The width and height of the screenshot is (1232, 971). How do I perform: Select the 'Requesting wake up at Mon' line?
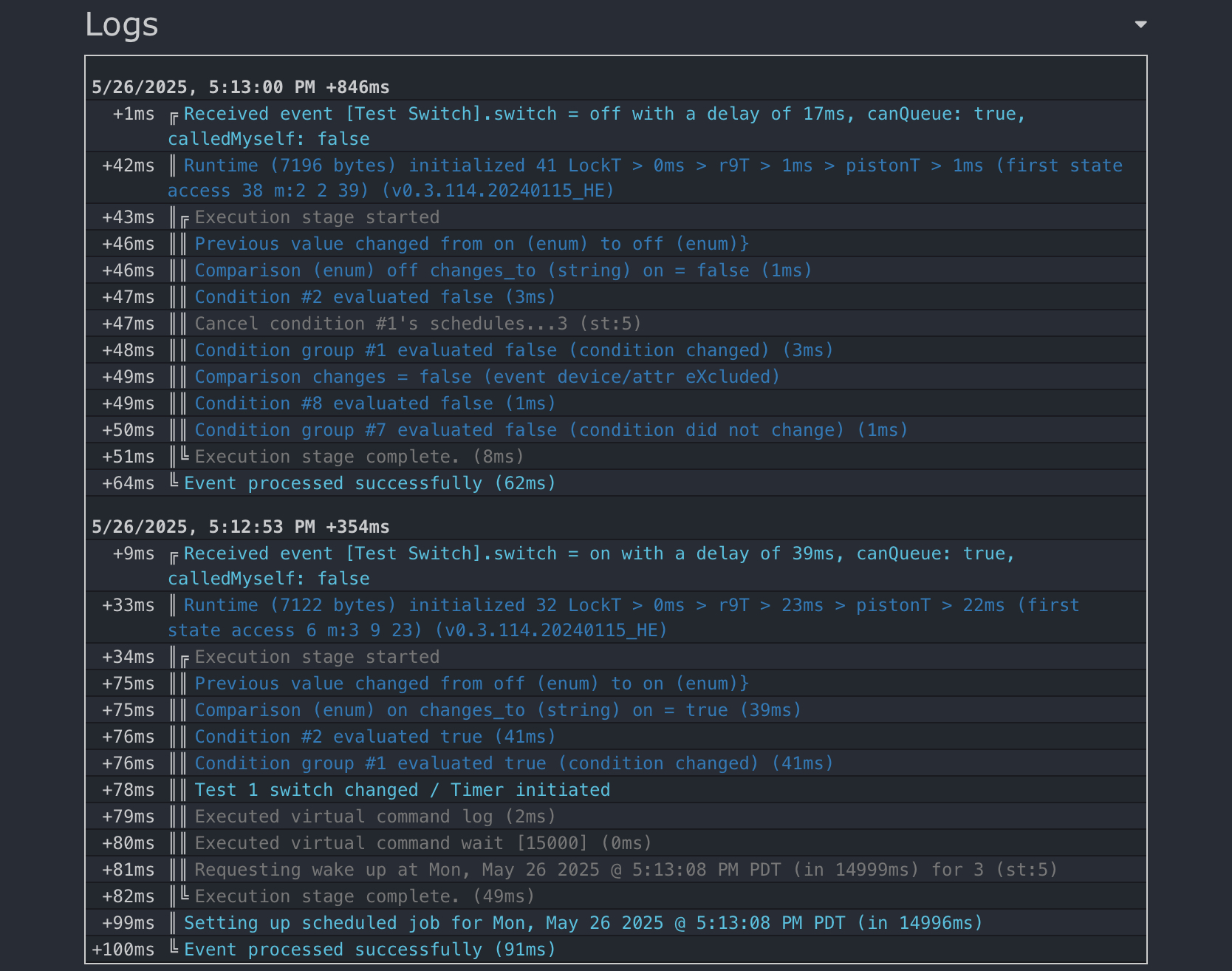(625, 870)
